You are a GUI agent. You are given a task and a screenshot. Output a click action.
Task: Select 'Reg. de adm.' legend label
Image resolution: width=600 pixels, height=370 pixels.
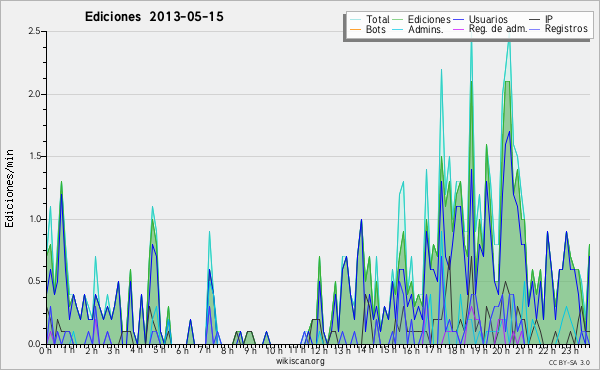[x=498, y=29]
